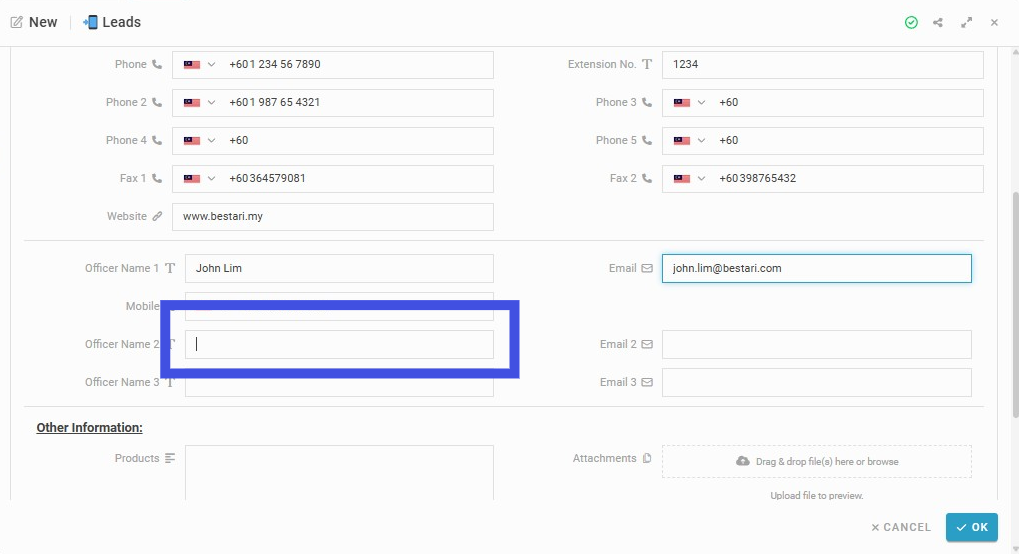
Task: Click the Leads module icon
Action: [90, 22]
